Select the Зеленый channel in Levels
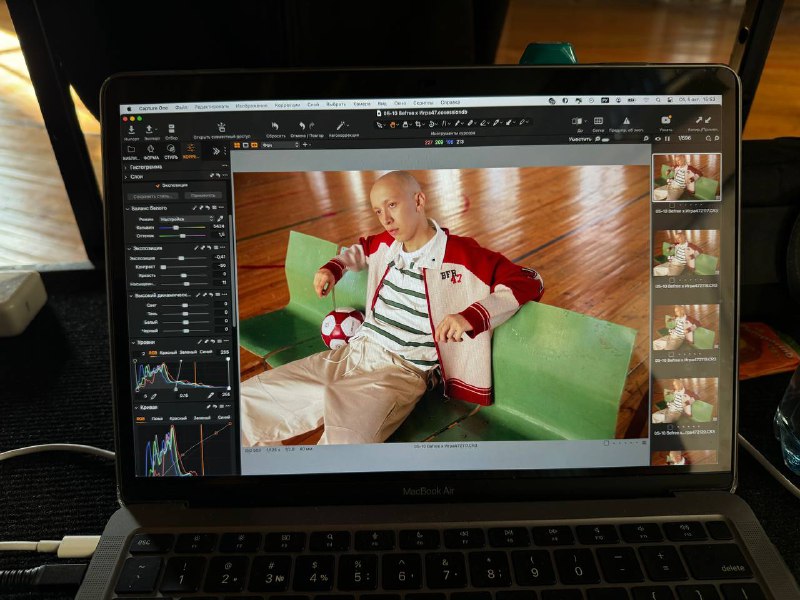 coord(188,352)
